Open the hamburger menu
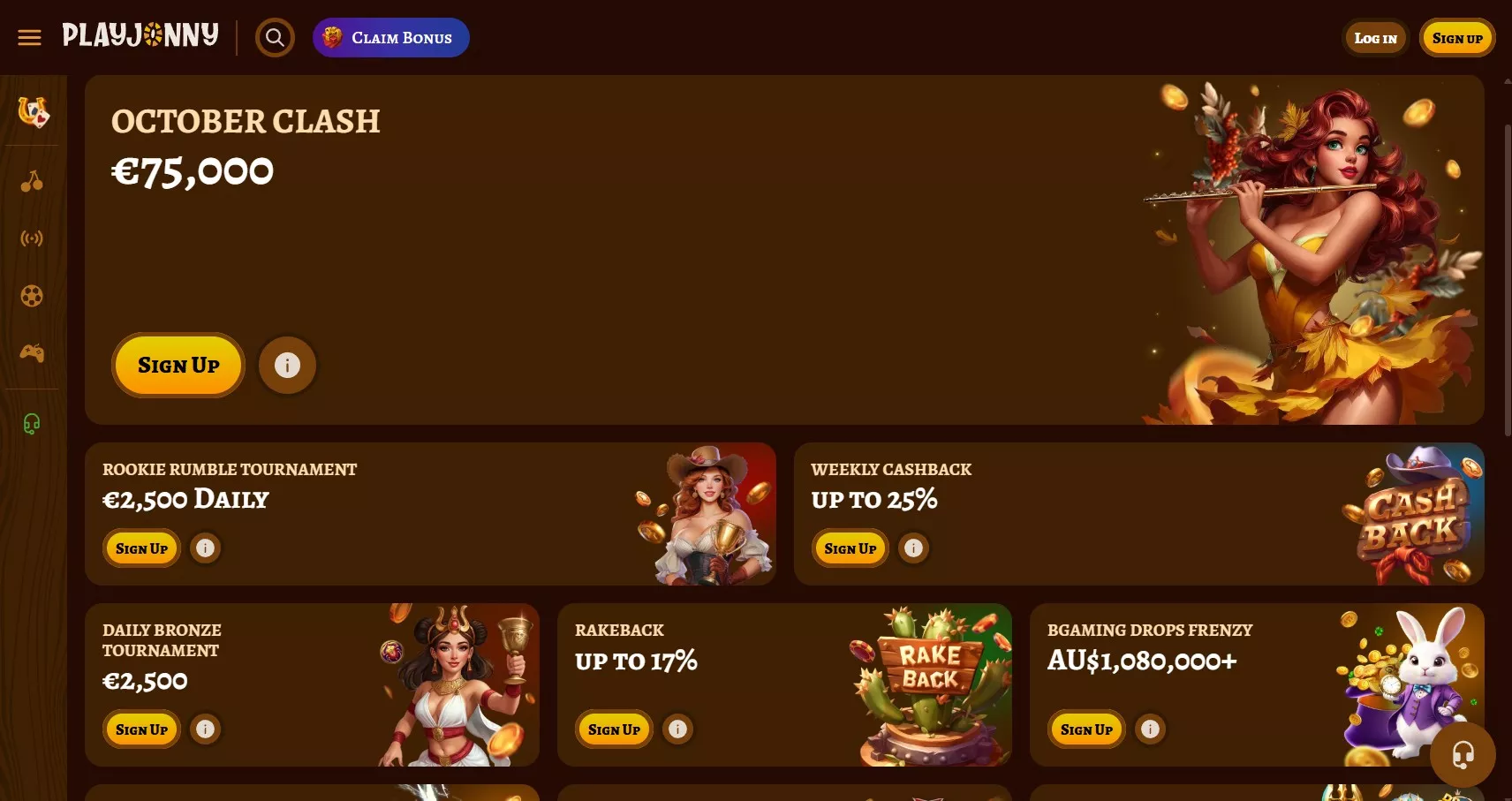Viewport: 1512px width, 801px height. point(30,38)
